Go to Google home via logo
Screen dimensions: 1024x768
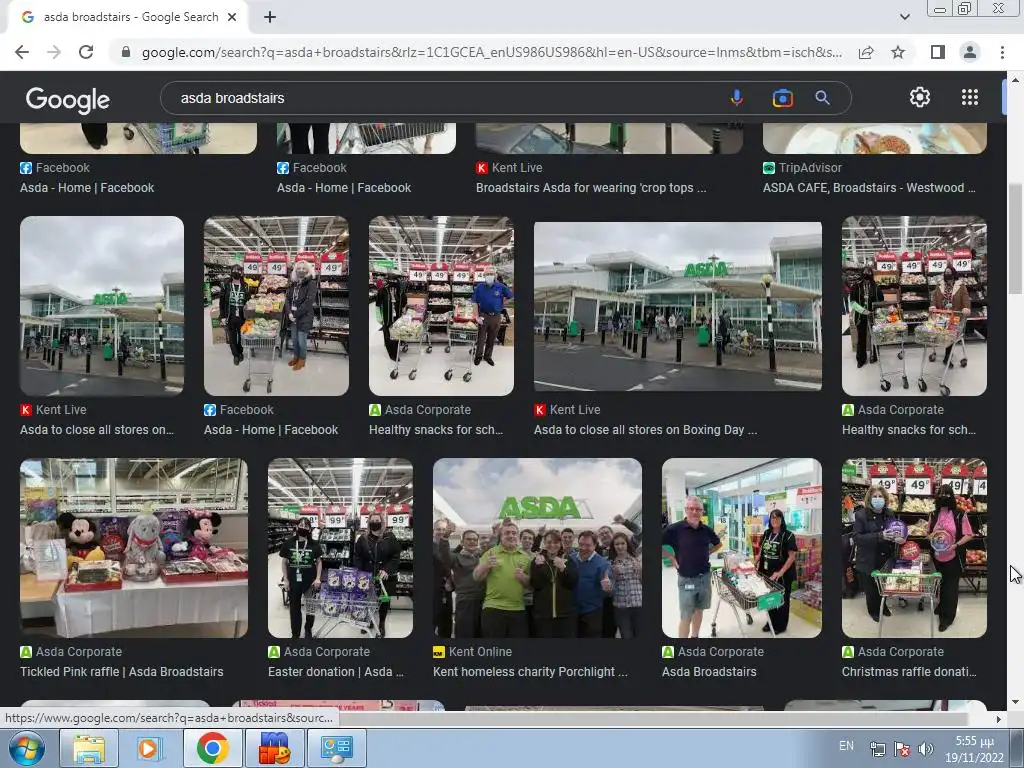click(68, 99)
